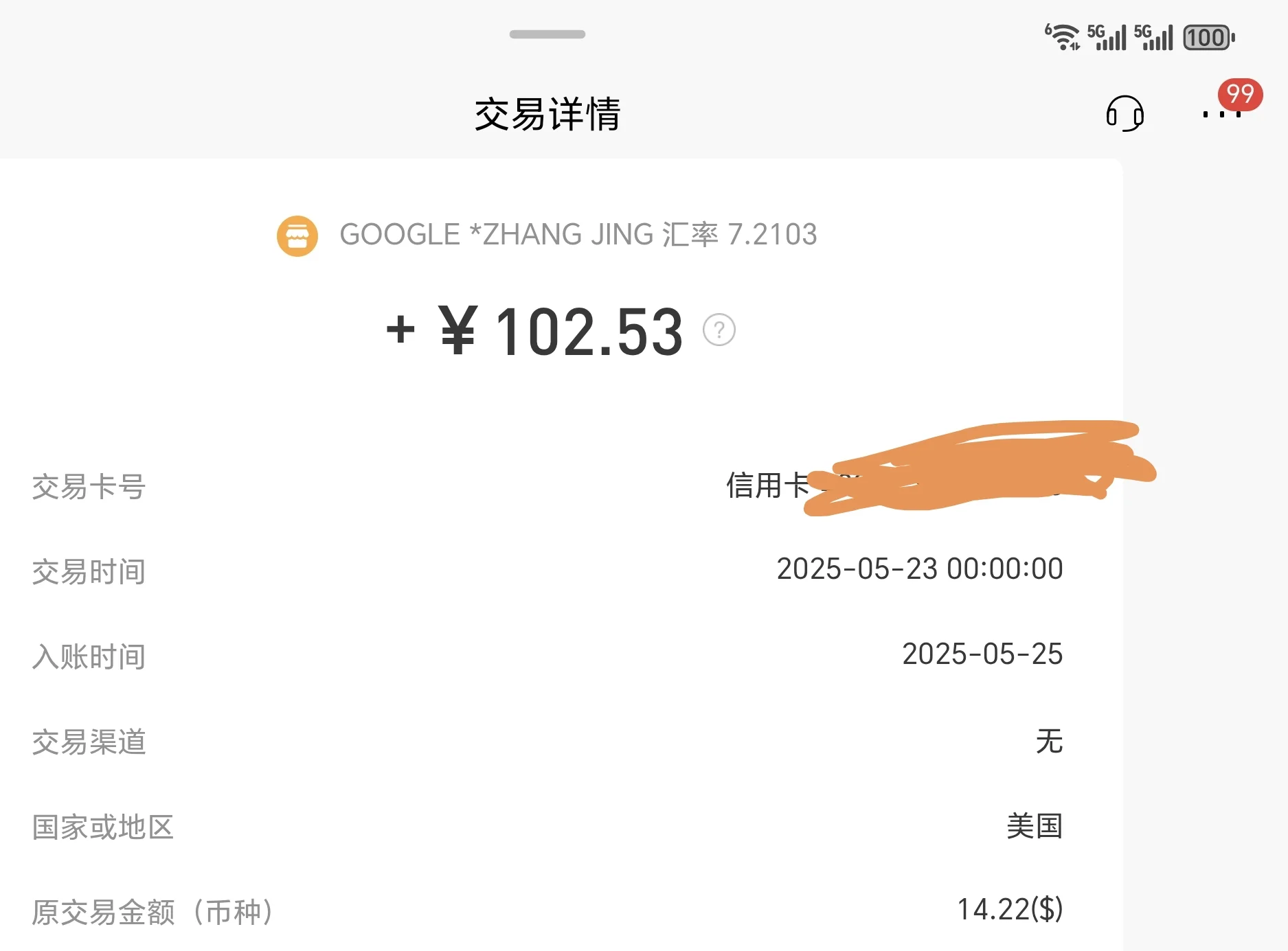Viewport: 1288px width, 951px height.
Task: Tap the posting date 2025-05-25
Action: [982, 654]
